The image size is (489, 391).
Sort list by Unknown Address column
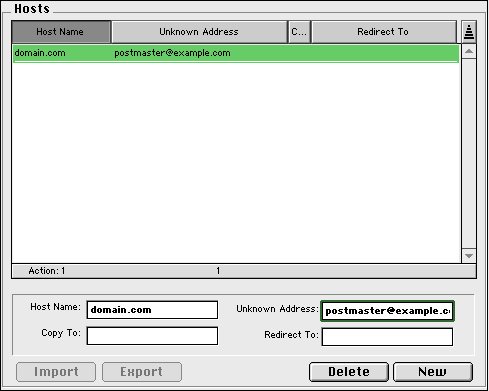199,32
